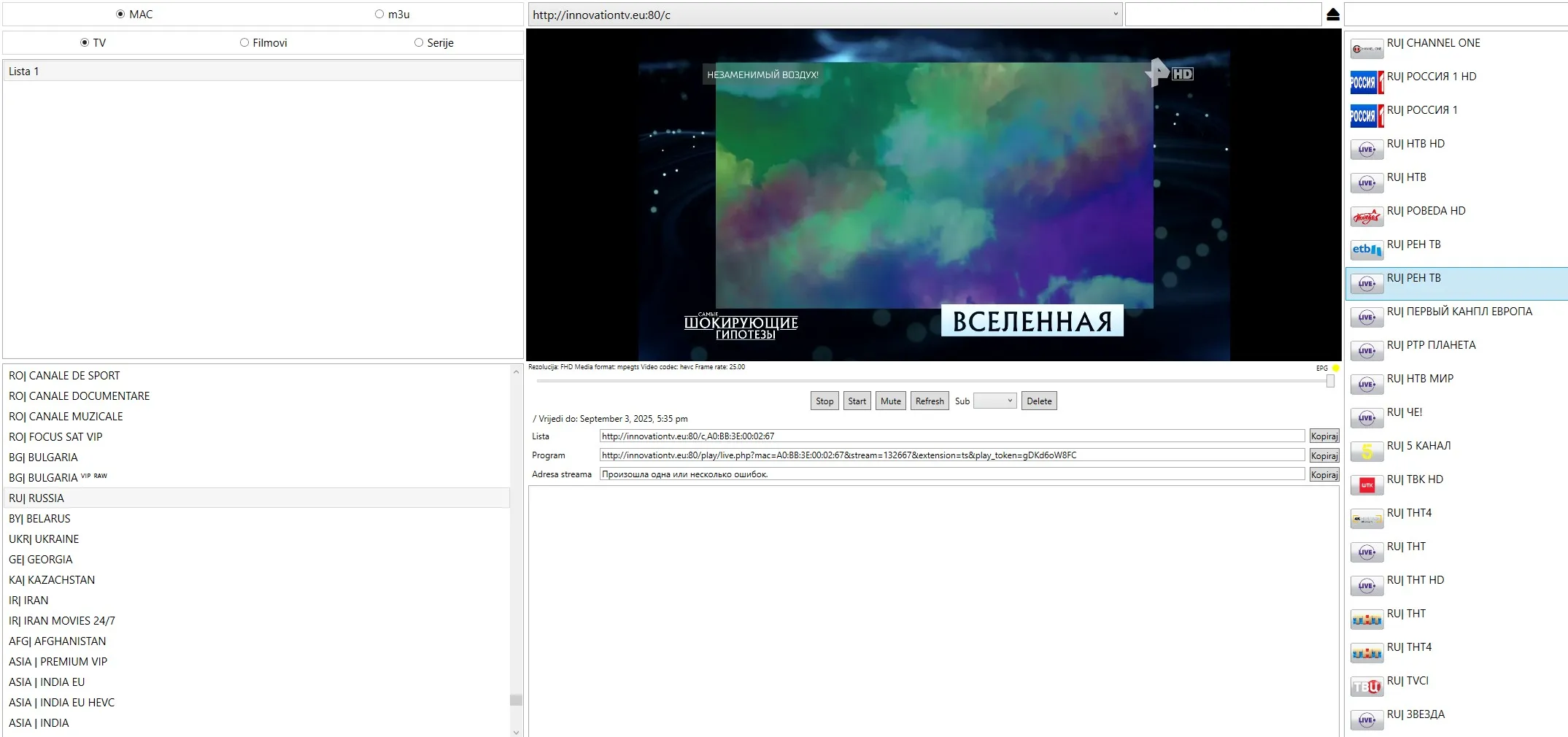Click the category list scrollbar thumb

coord(516,700)
